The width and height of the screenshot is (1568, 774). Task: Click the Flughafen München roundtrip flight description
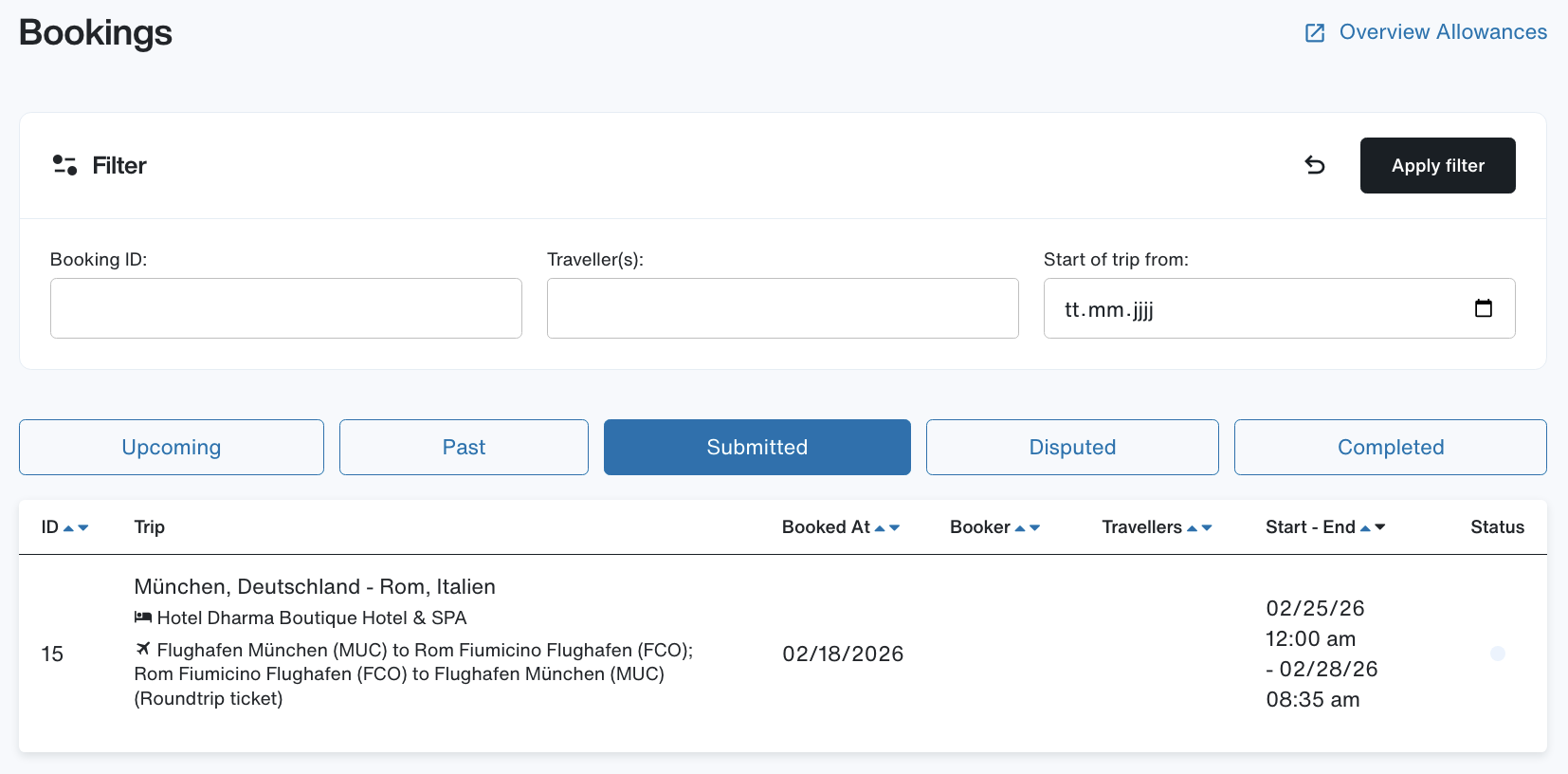(413, 674)
